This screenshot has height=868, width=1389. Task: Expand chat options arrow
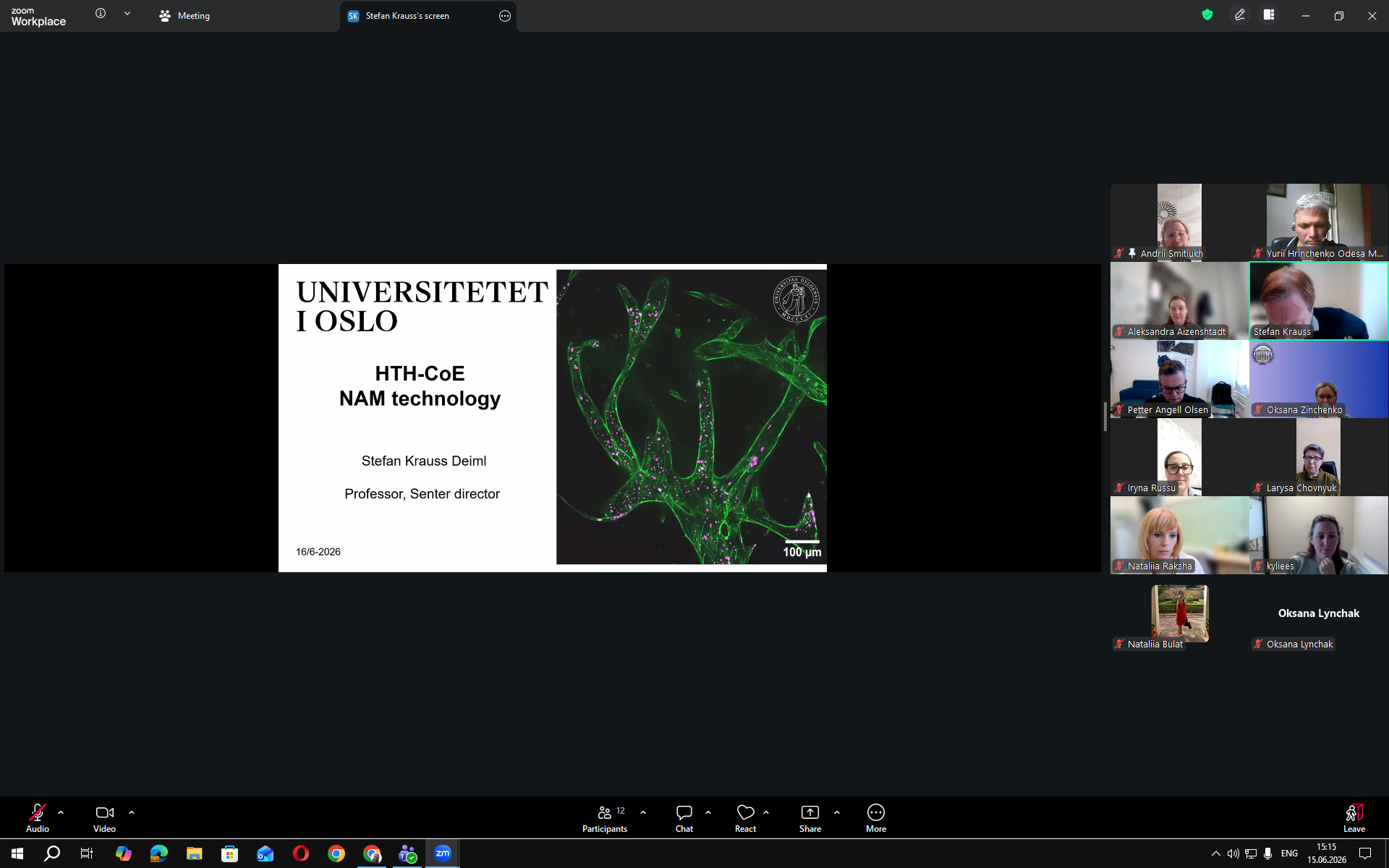708,812
